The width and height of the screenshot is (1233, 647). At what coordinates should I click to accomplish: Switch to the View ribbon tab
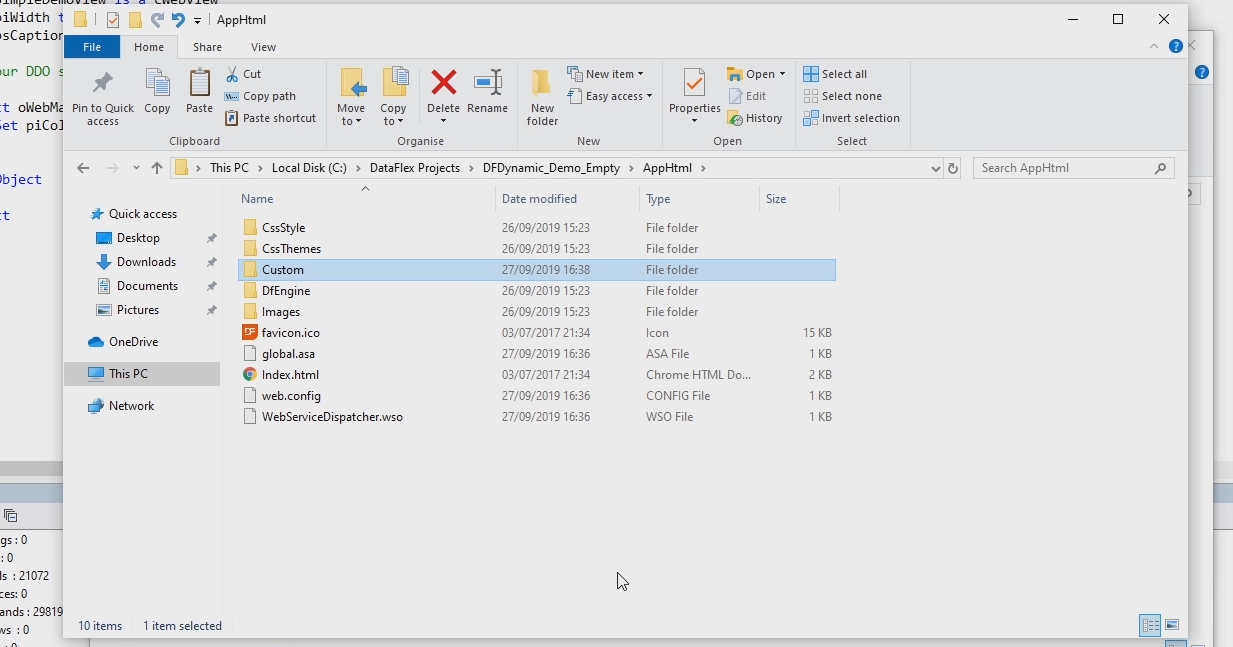point(263,47)
